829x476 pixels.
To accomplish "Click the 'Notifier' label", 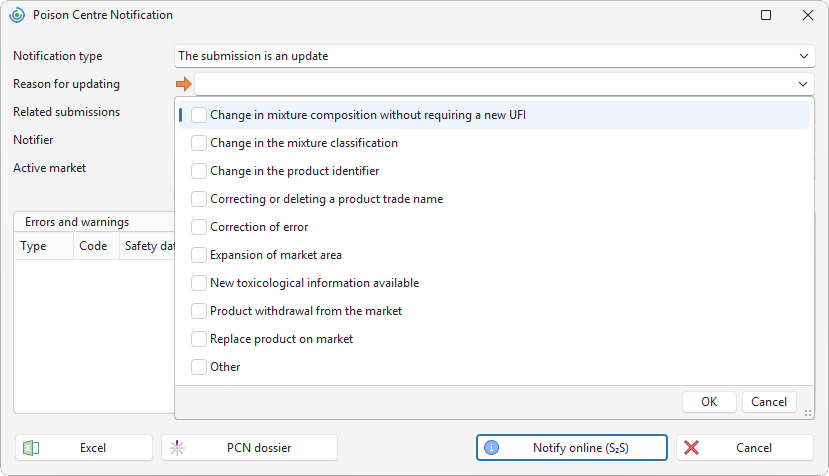I will tap(33, 140).
